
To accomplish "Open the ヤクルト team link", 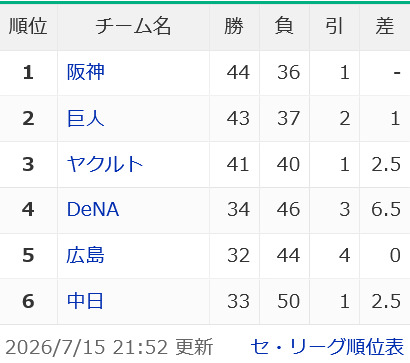I will [105, 164].
